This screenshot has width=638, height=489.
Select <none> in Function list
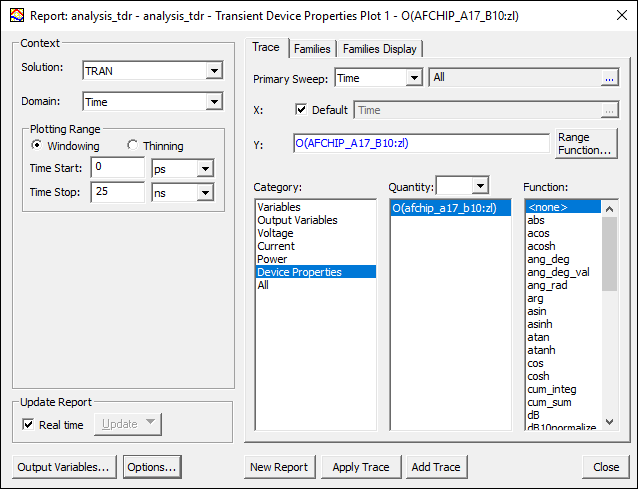(563, 207)
